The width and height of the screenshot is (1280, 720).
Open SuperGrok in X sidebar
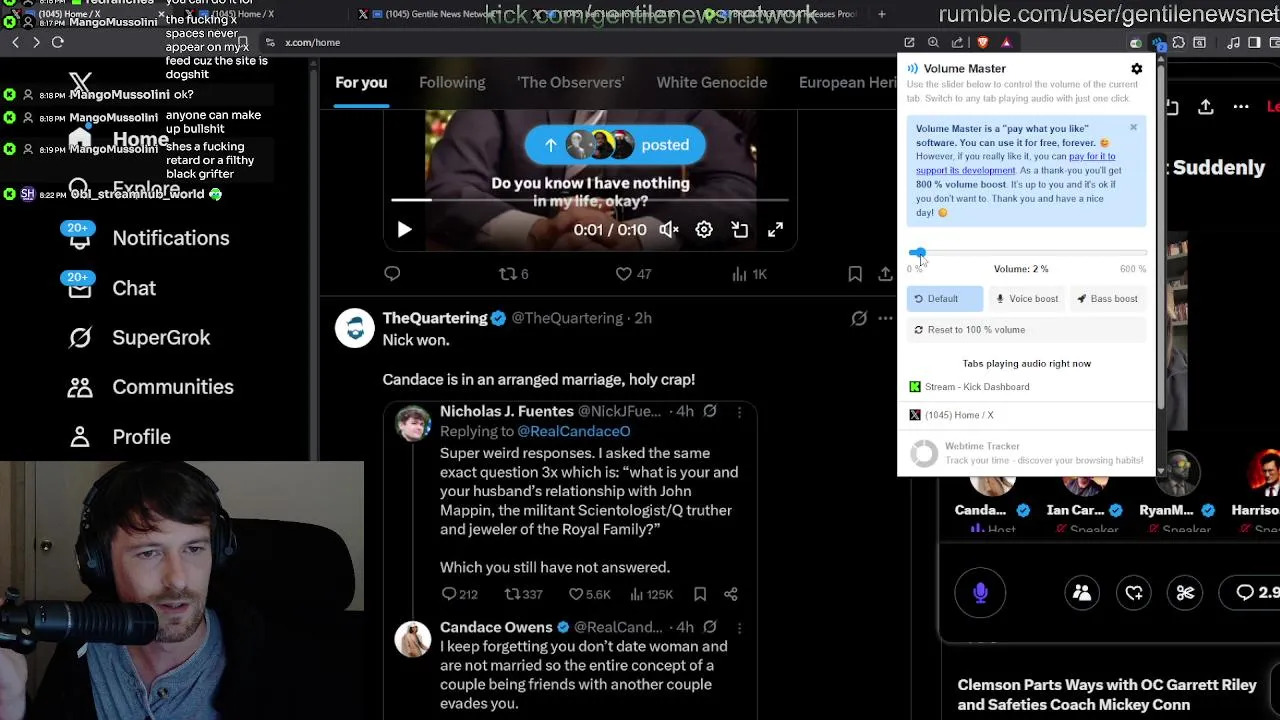coord(139,338)
